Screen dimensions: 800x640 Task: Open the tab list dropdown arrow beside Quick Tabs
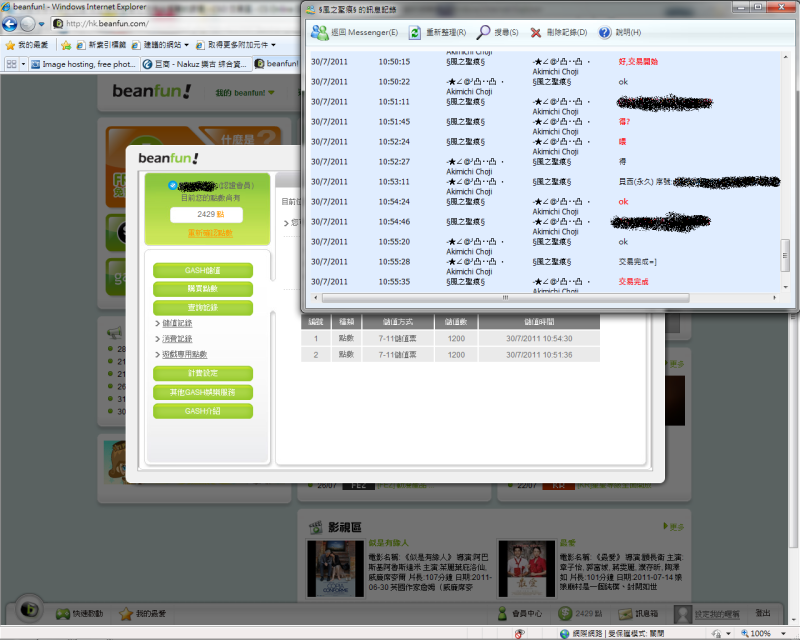coord(23,64)
